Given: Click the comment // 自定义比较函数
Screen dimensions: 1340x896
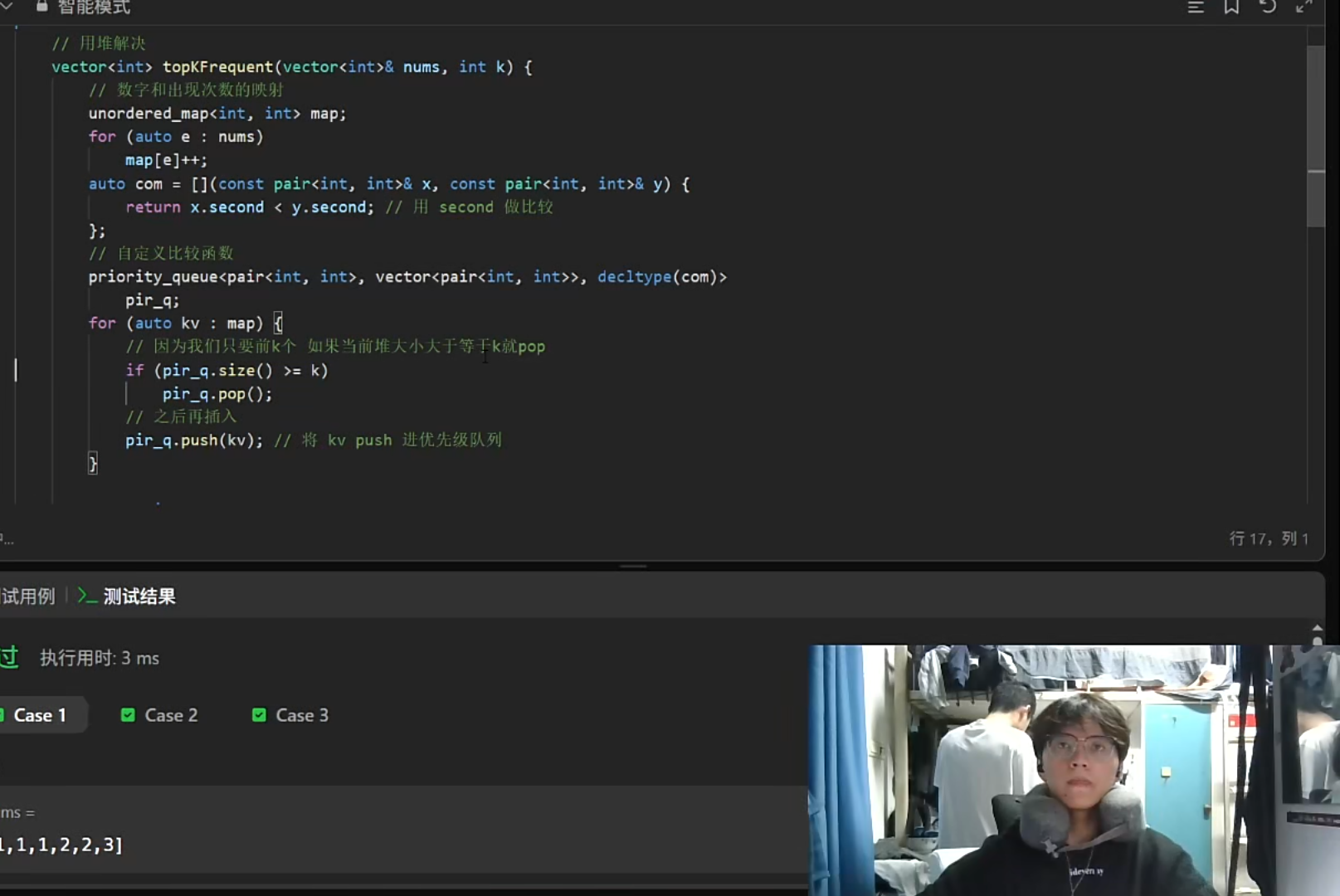Looking at the screenshot, I should (161, 254).
